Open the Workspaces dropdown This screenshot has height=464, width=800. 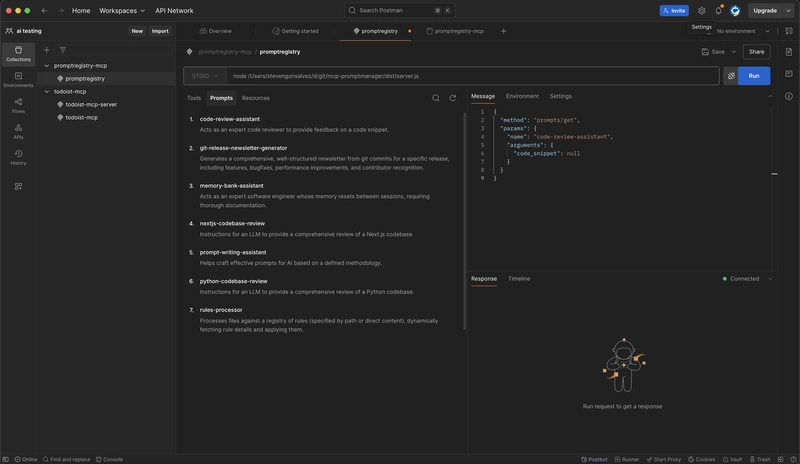122,11
